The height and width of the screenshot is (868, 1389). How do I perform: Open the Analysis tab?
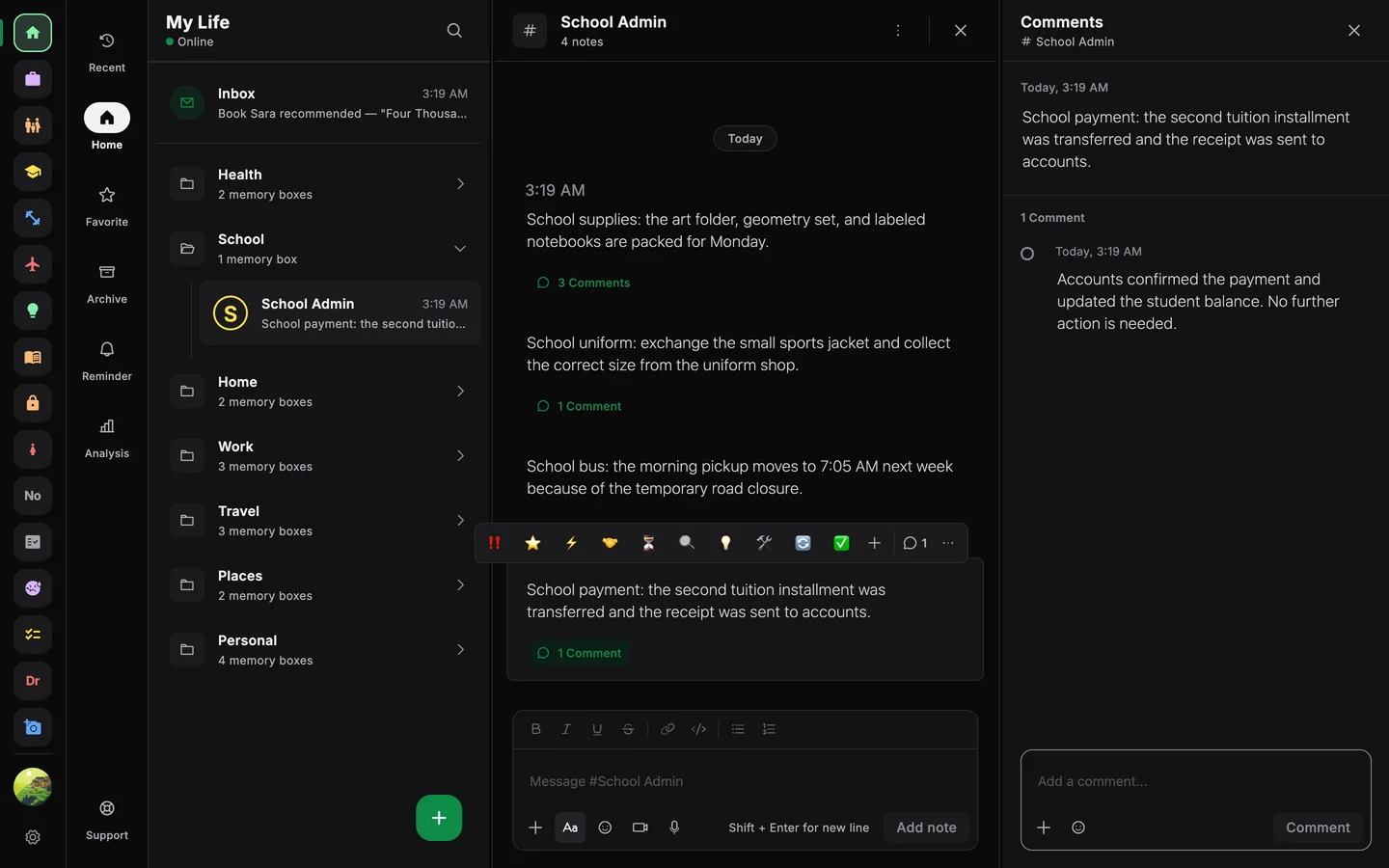click(x=107, y=438)
